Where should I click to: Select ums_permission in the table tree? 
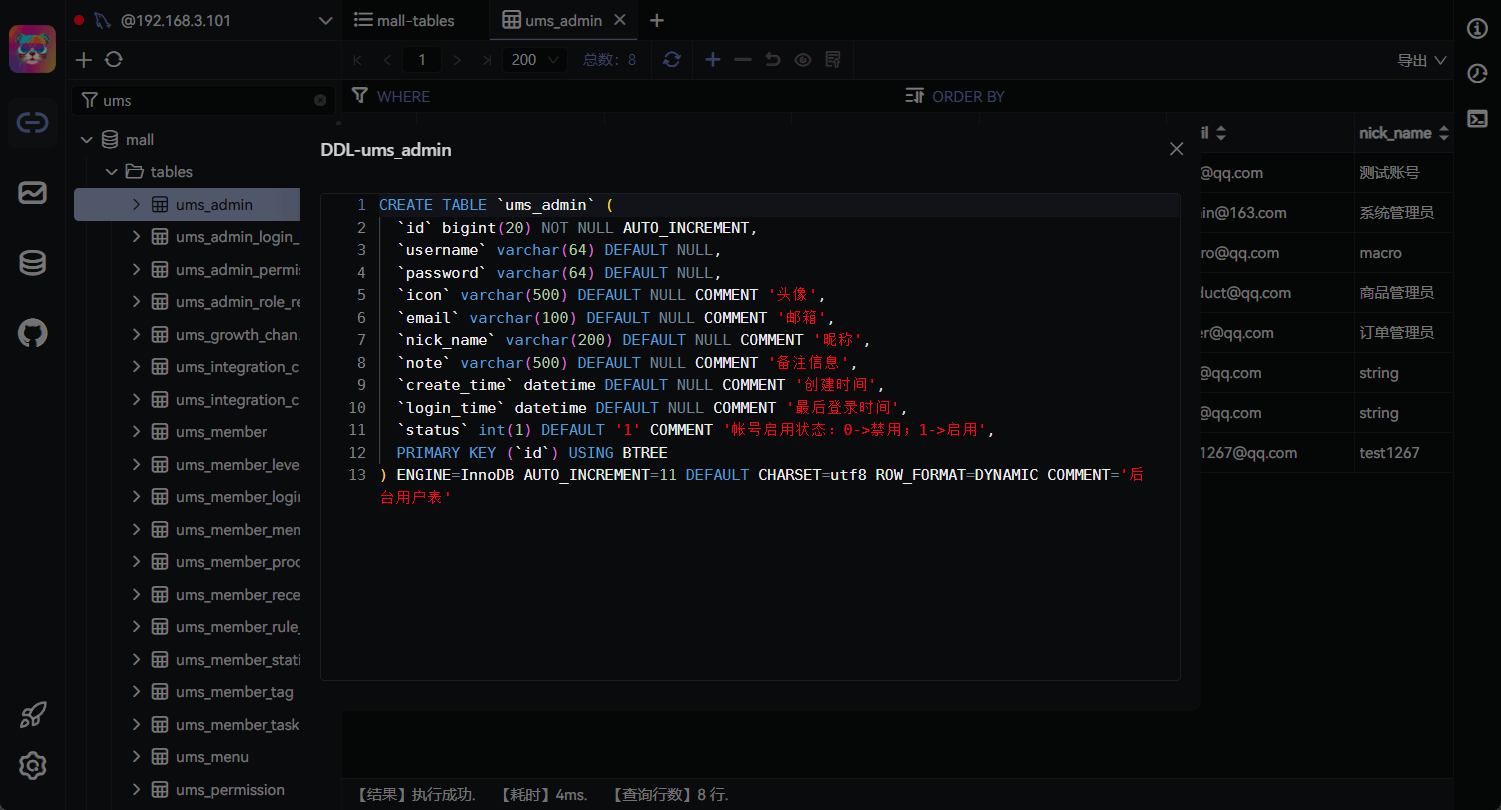click(x=230, y=790)
